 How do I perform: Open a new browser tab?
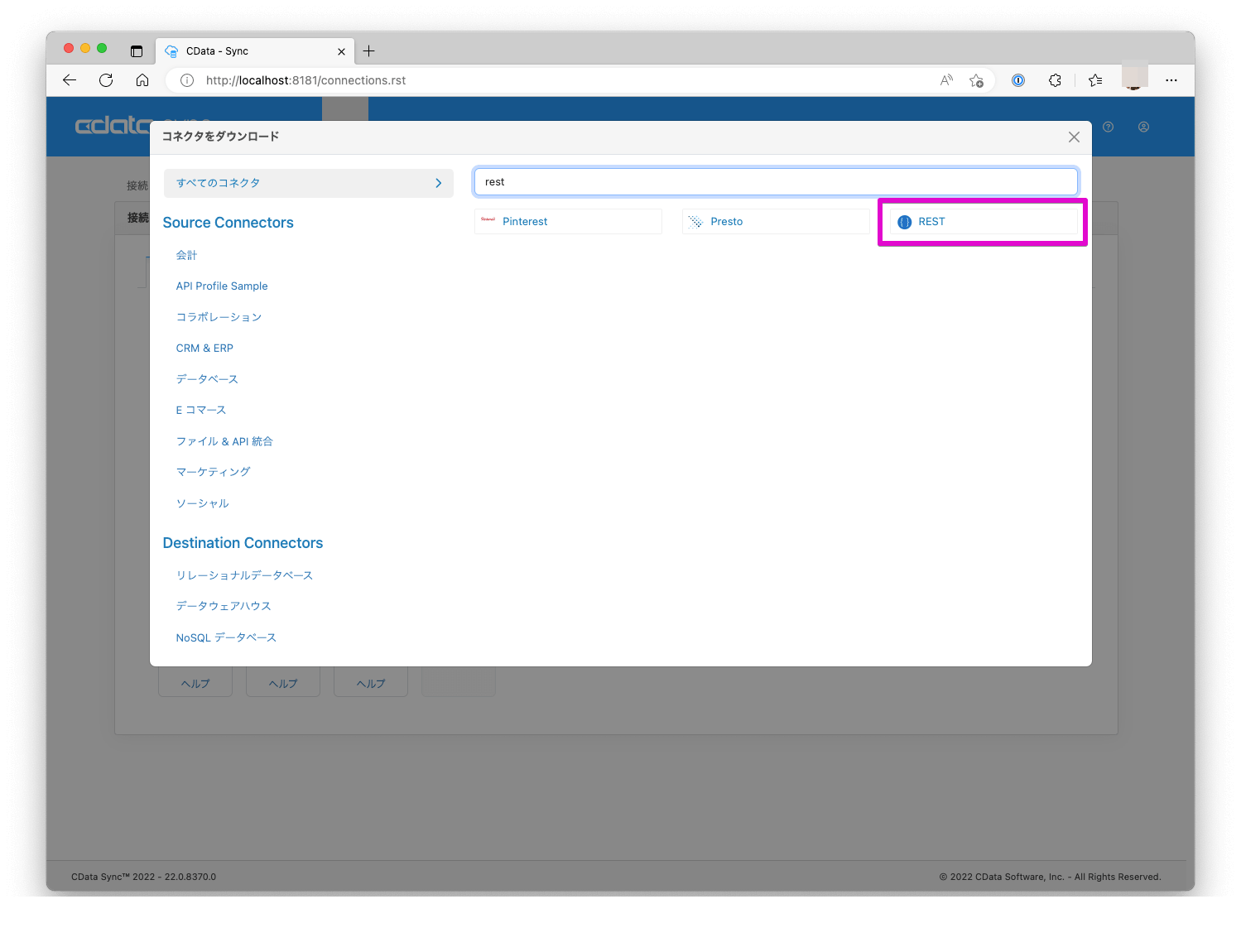[x=369, y=51]
